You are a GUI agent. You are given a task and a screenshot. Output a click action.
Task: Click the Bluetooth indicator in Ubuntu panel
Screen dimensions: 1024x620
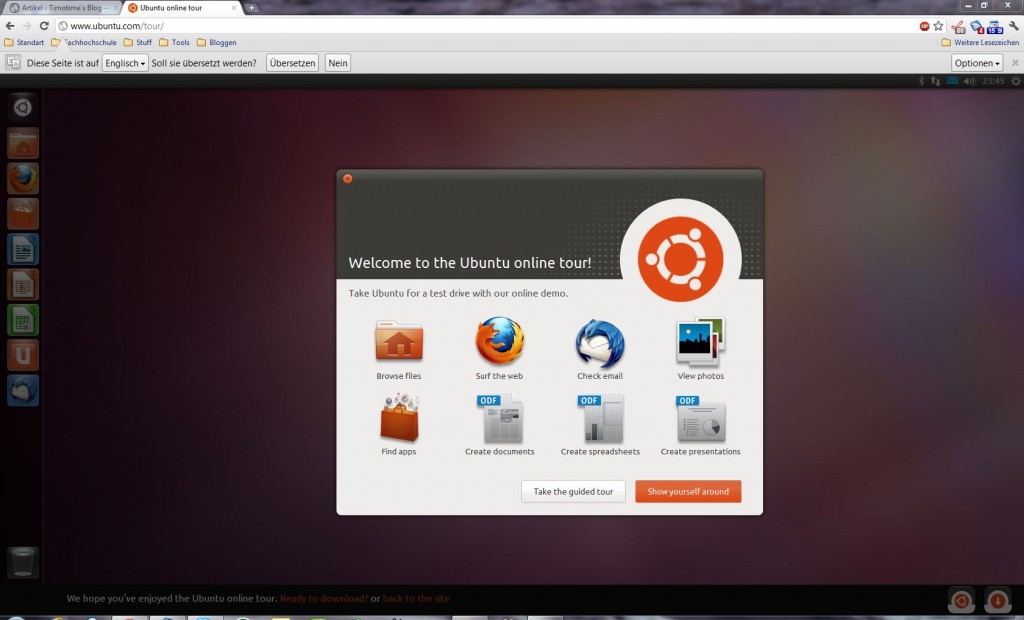coord(921,81)
